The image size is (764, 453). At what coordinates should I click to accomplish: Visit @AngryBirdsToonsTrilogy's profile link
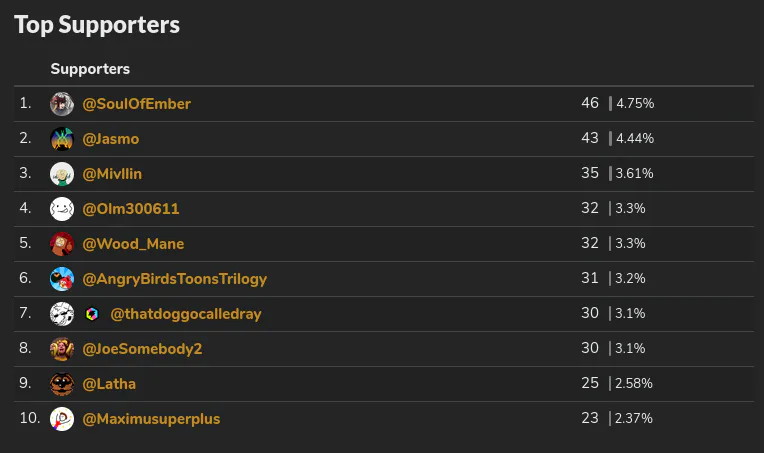(x=174, y=279)
